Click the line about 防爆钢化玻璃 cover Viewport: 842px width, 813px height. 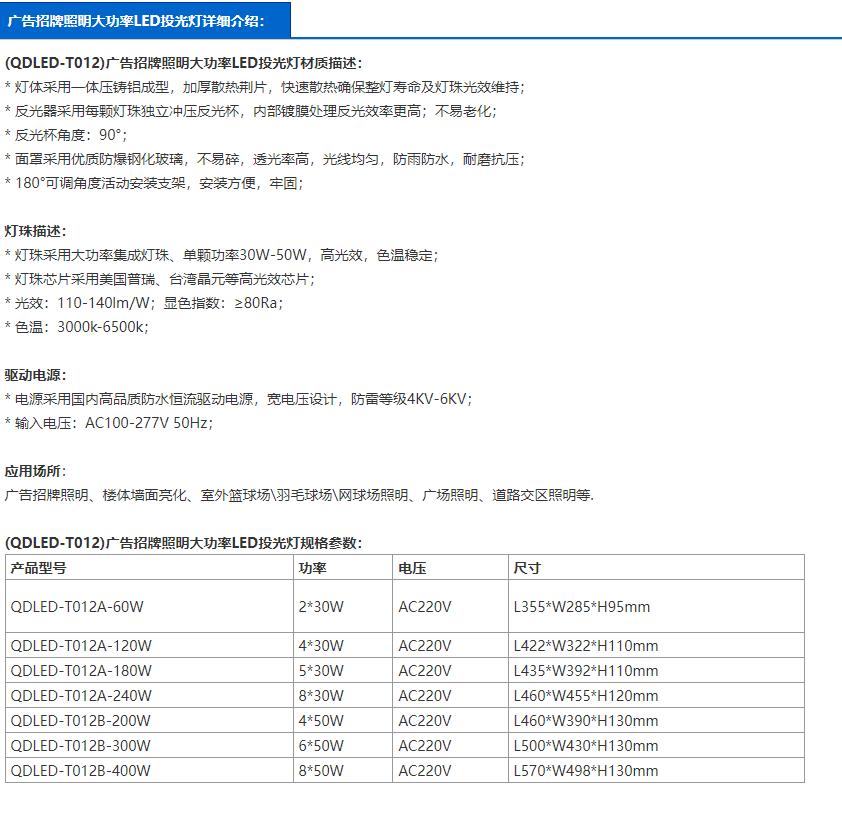(x=265, y=159)
